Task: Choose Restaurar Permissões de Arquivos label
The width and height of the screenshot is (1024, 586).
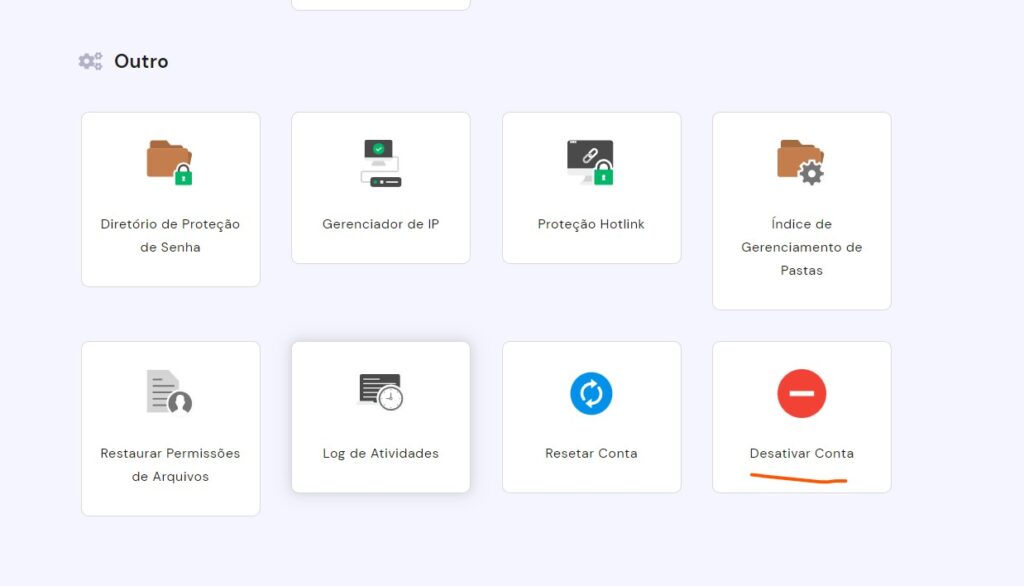Action: 170,465
